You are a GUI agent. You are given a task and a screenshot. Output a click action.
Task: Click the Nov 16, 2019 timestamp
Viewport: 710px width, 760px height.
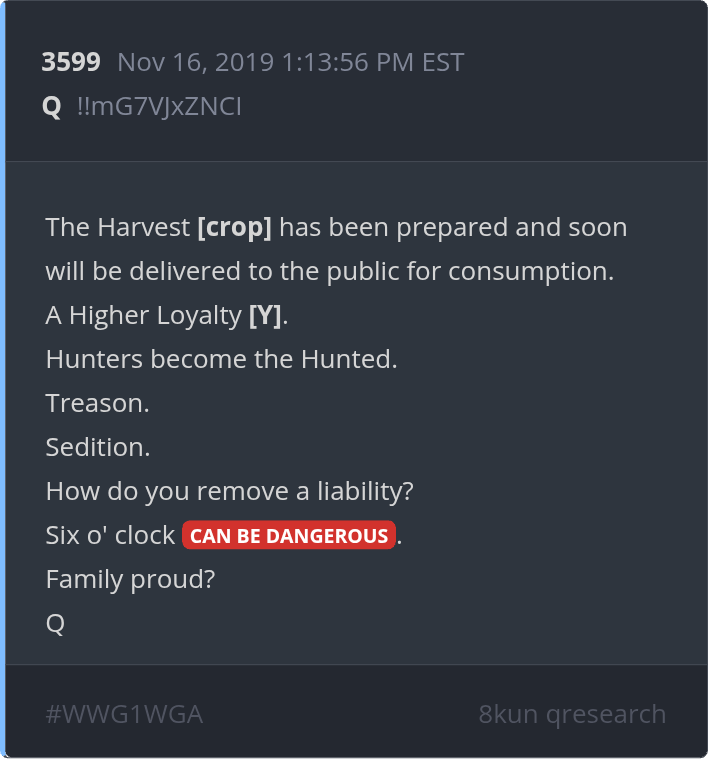point(290,62)
